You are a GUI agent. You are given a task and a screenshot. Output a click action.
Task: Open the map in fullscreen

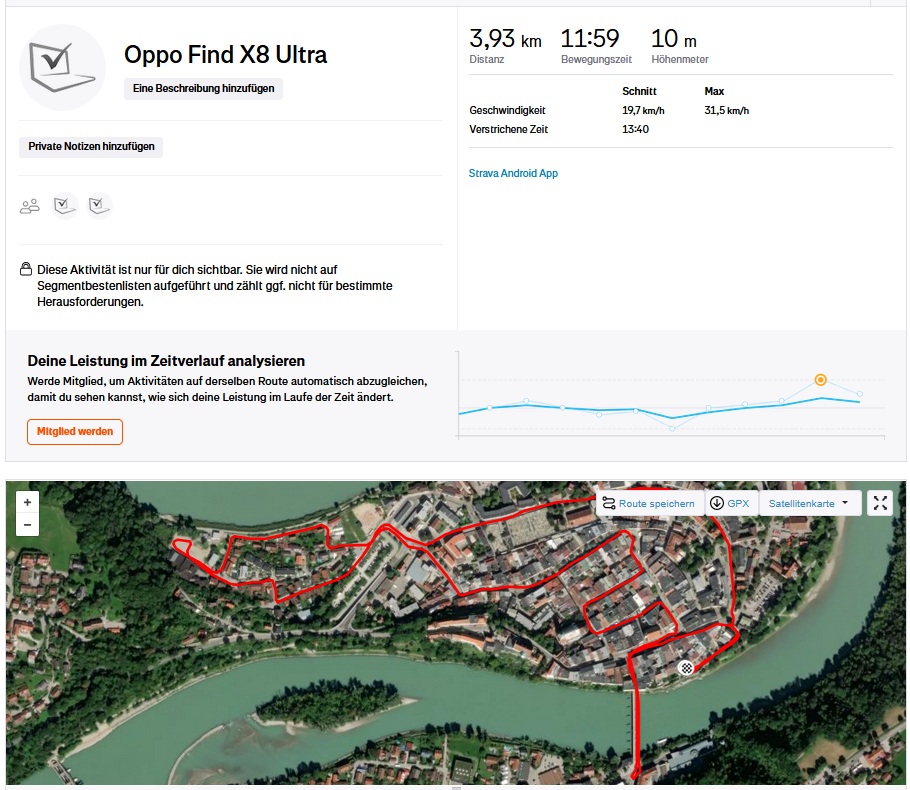(x=880, y=503)
